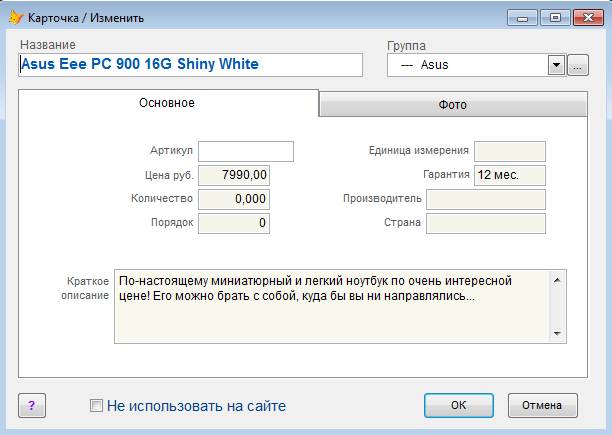Click the Гарантия field showing 12 мес.
The image size is (612, 435).
click(x=510, y=175)
